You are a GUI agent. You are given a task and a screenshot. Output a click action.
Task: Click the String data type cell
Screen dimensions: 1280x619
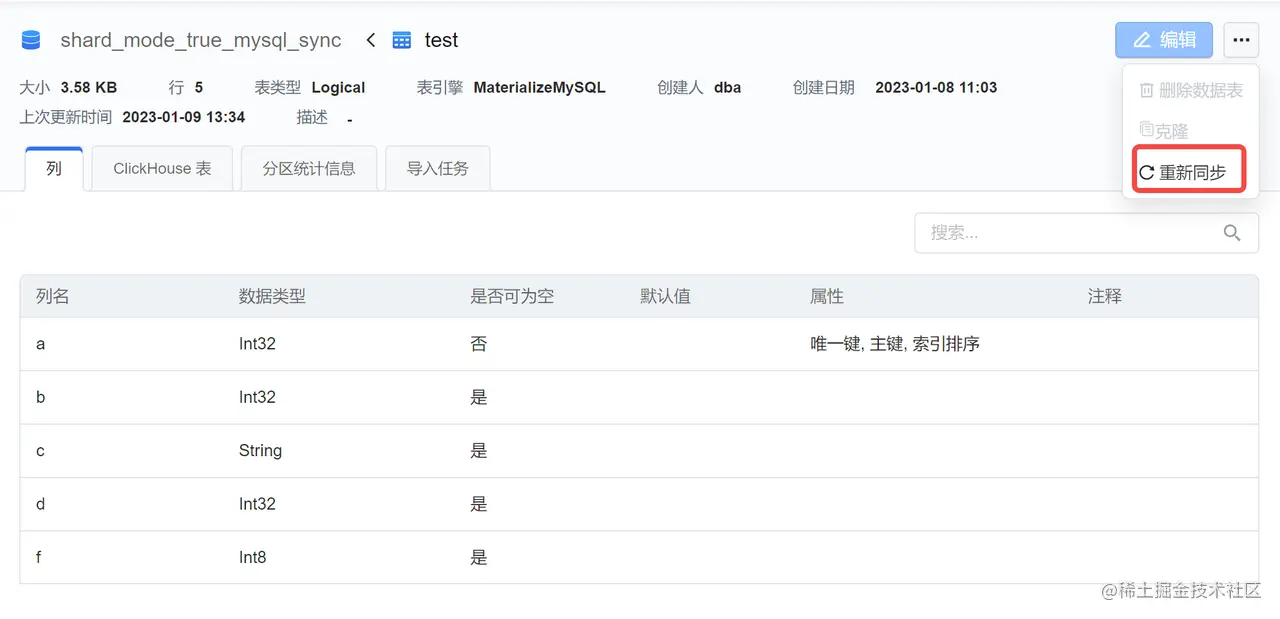(x=260, y=451)
